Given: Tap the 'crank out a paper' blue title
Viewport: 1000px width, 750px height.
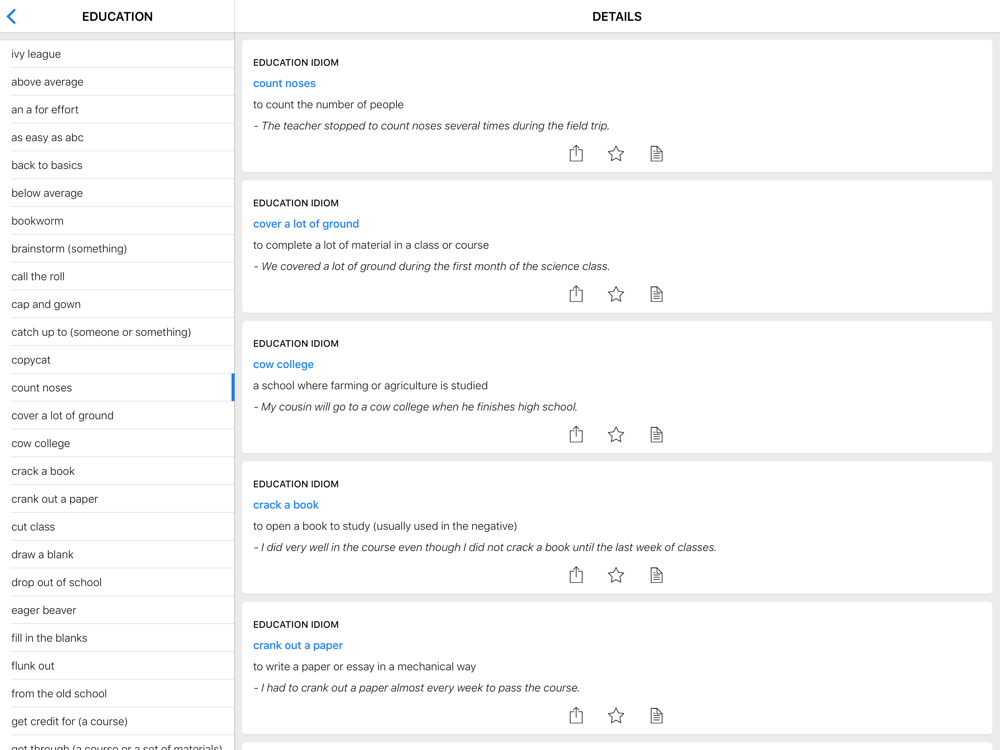Looking at the screenshot, I should click(298, 645).
